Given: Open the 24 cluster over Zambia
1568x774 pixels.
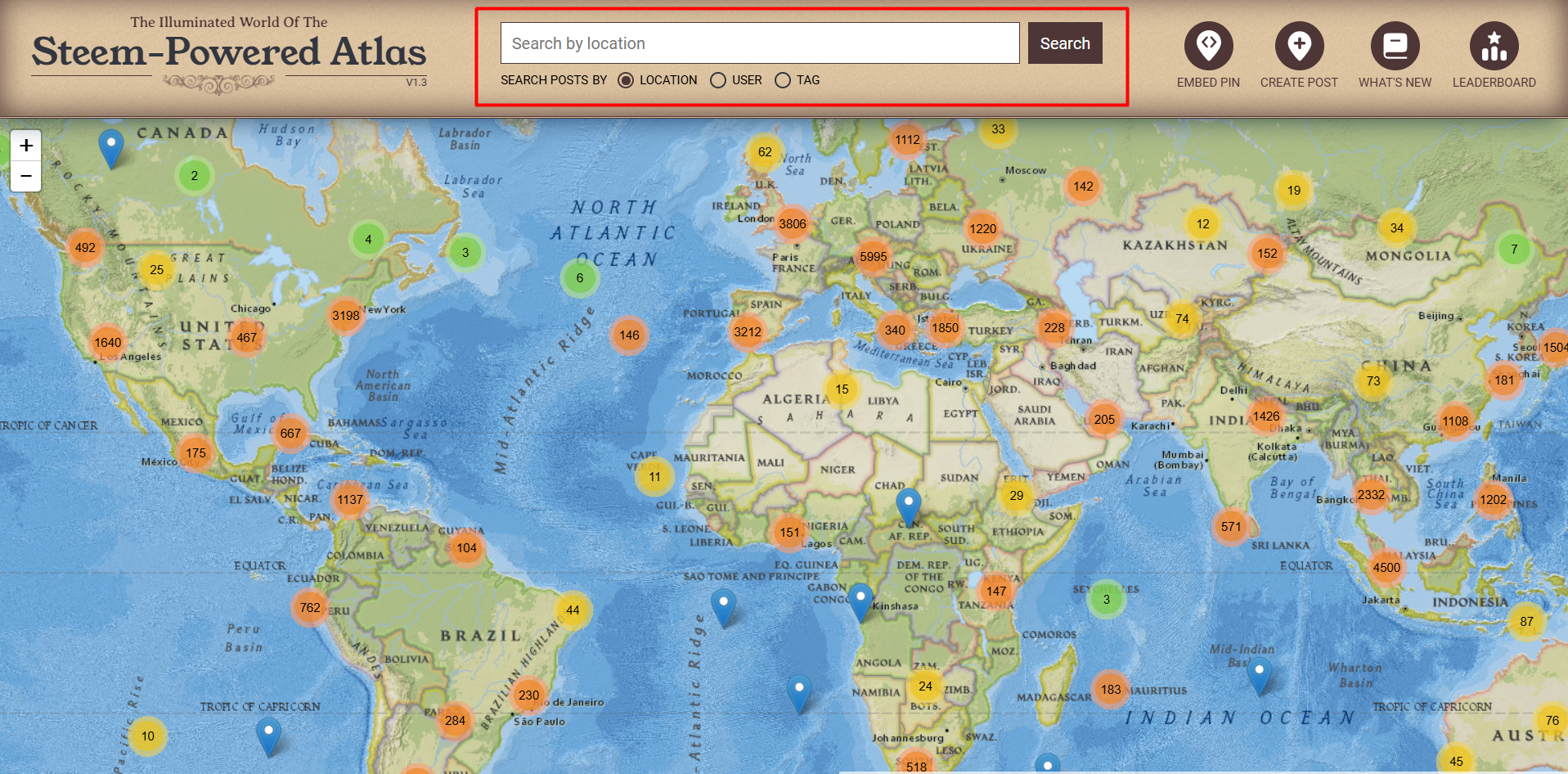Looking at the screenshot, I should pyautogui.click(x=926, y=686).
